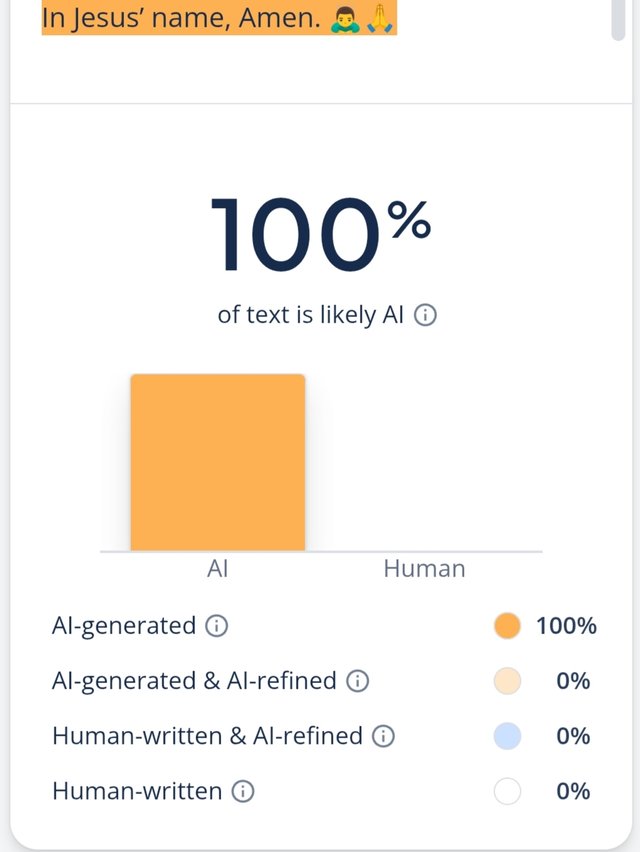Click the Human-written row label

click(137, 792)
